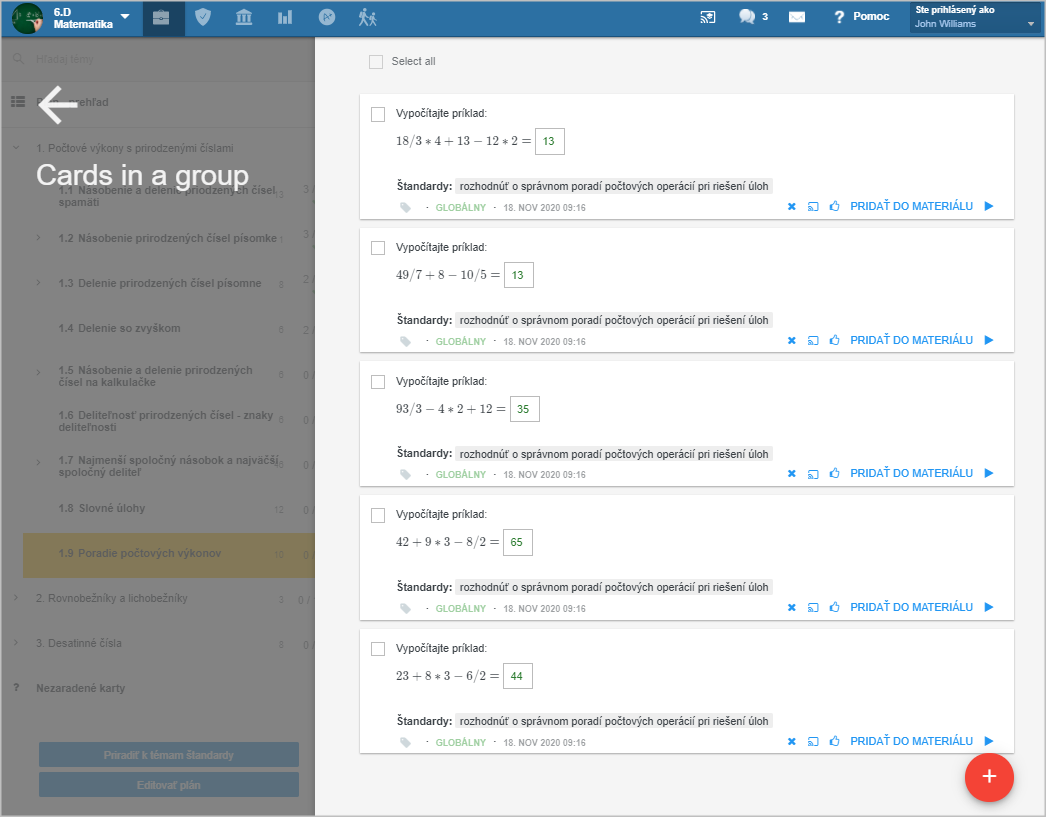Remove card 49/7+8-10/5 with the X icon
This screenshot has height=817, width=1046.
pos(792,341)
